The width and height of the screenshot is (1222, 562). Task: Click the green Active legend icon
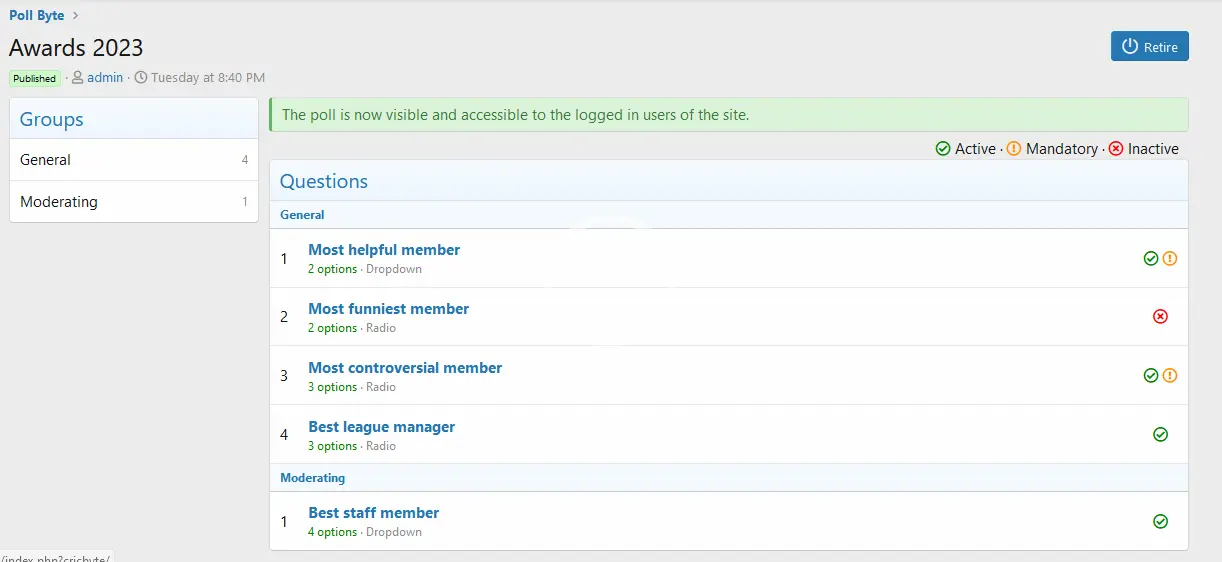[x=943, y=149]
